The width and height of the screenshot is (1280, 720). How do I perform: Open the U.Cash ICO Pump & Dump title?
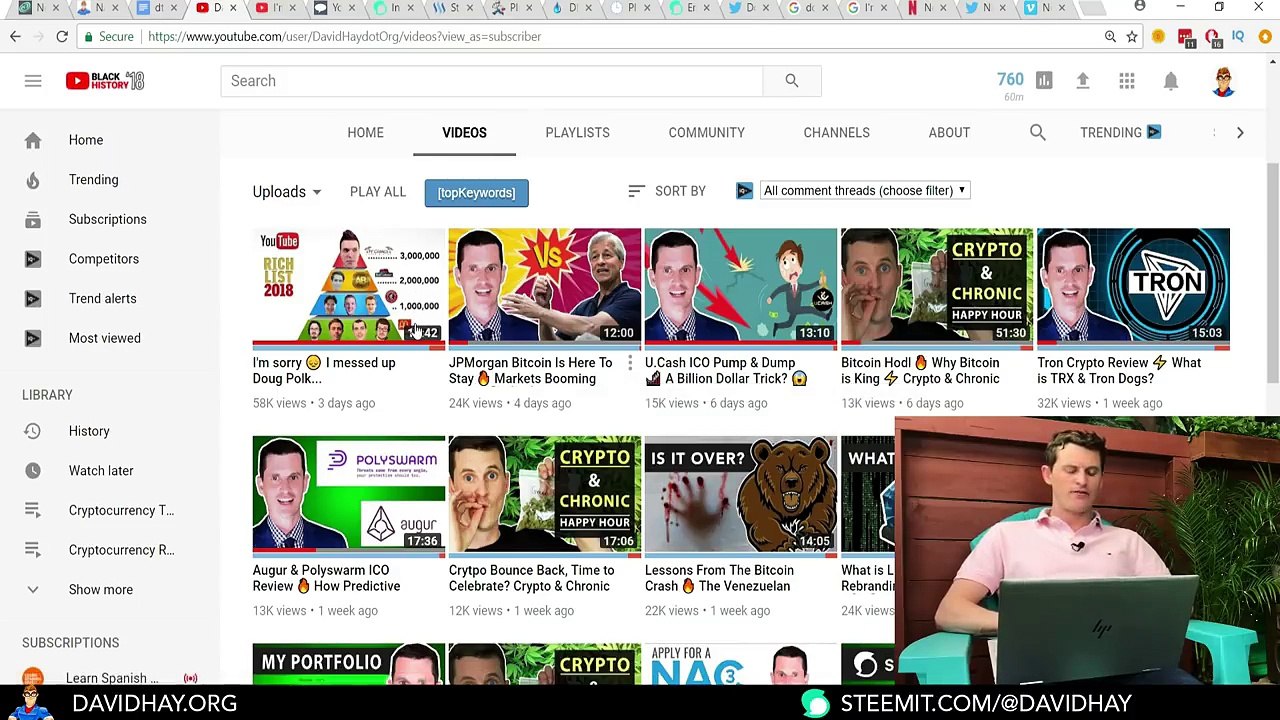(x=726, y=371)
